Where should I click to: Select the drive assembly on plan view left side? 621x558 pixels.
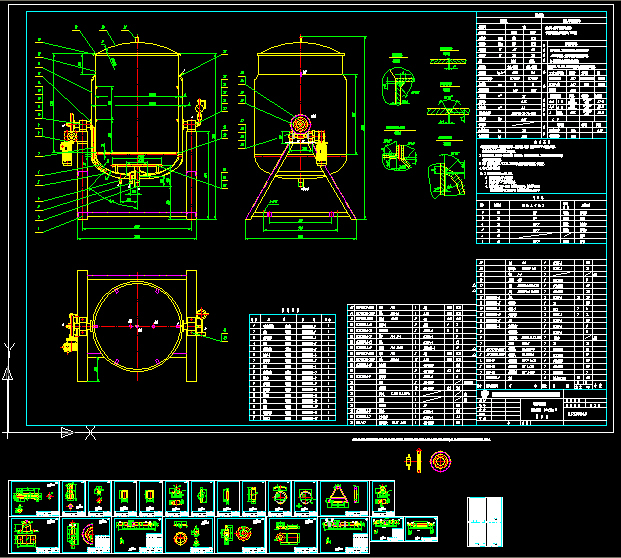coord(74,328)
